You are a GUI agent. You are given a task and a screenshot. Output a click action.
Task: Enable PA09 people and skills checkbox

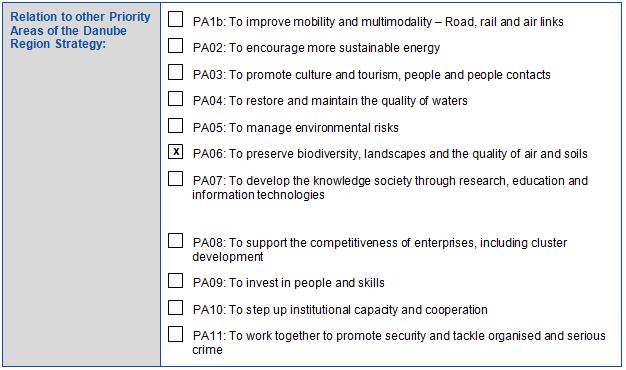(176, 281)
